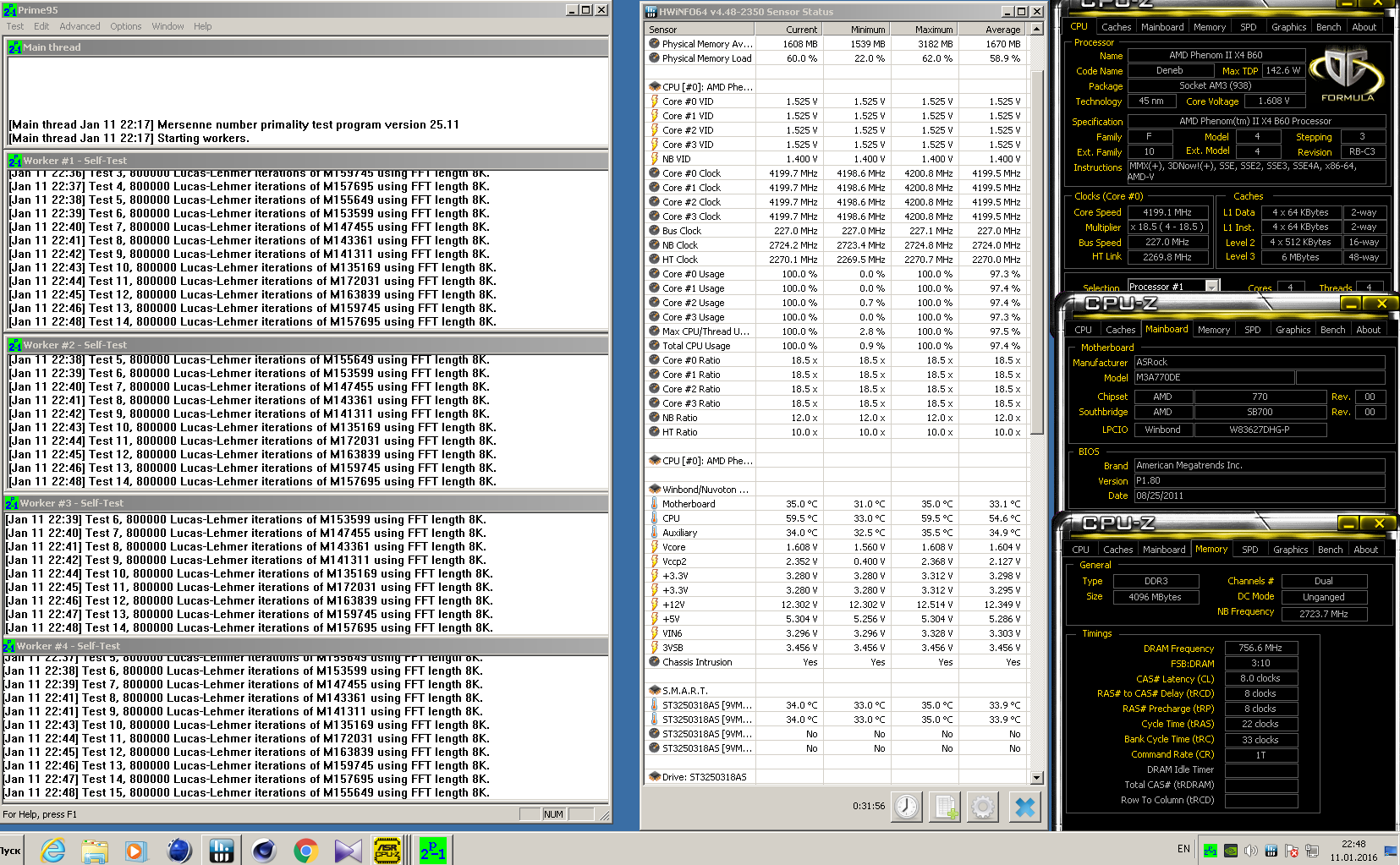Open the Processor #1 selection dropdown in CPU-Z

click(1212, 287)
